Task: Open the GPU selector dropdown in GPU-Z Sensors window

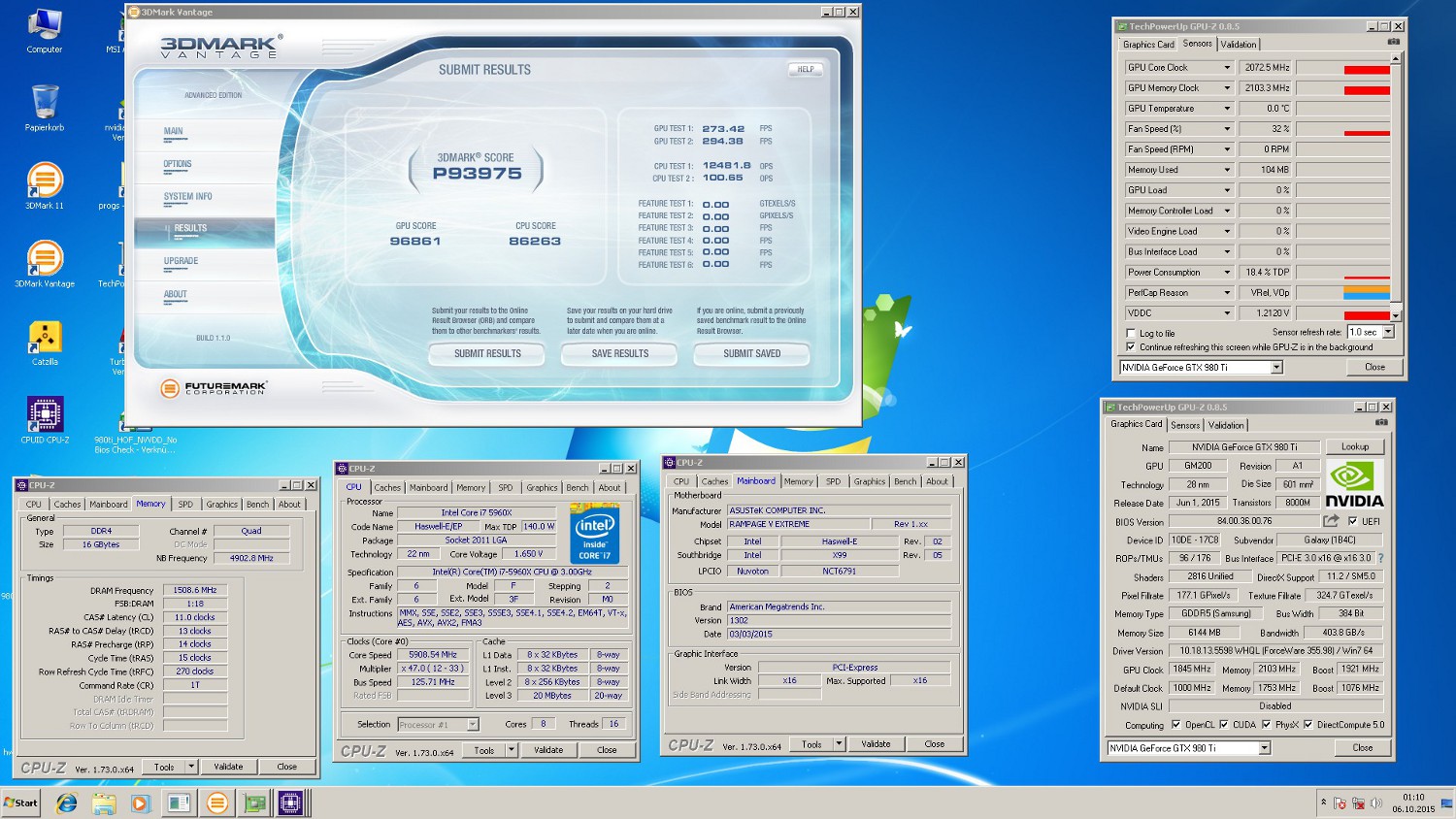Action: click(1276, 368)
